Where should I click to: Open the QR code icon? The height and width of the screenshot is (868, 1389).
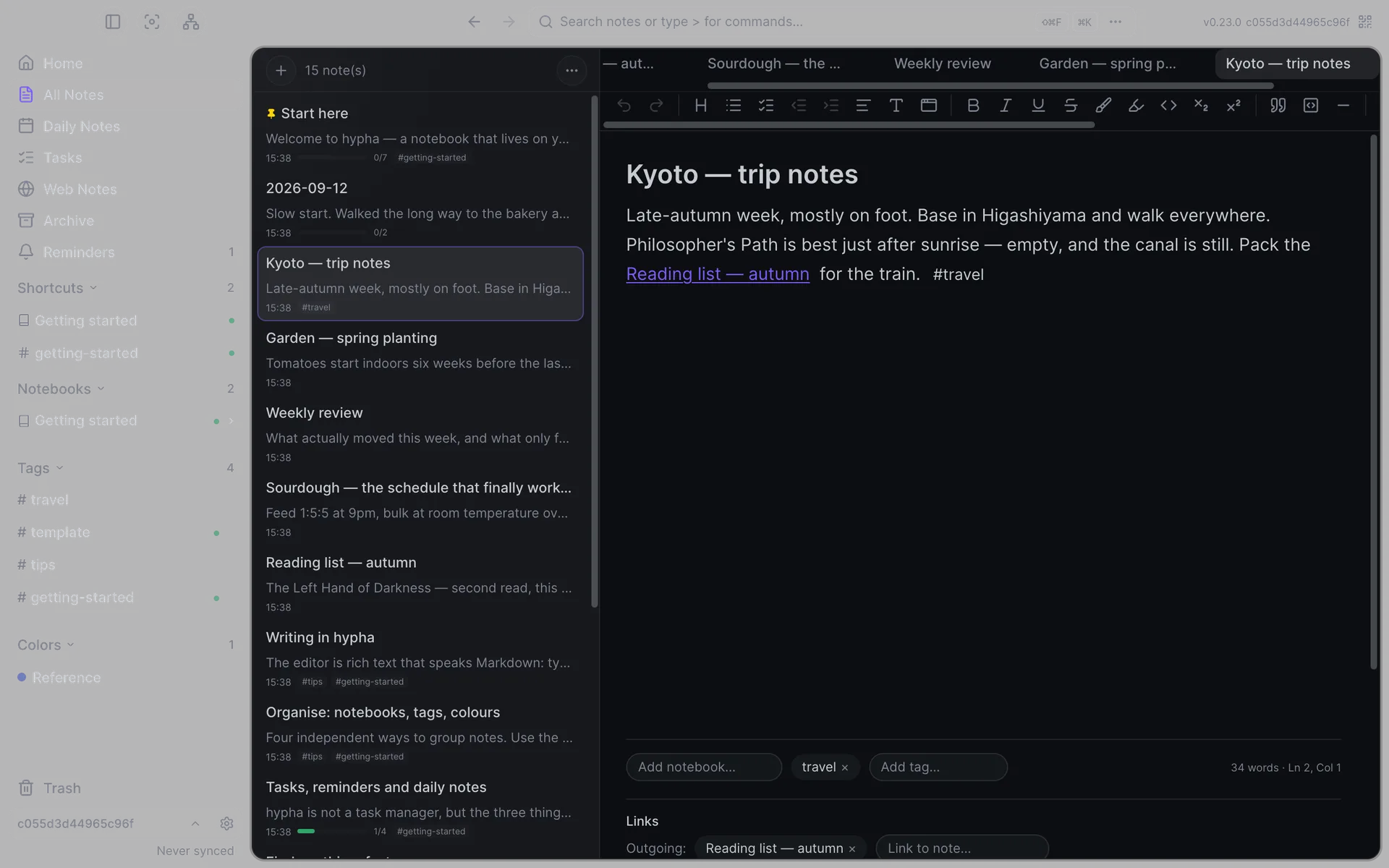(x=1365, y=22)
